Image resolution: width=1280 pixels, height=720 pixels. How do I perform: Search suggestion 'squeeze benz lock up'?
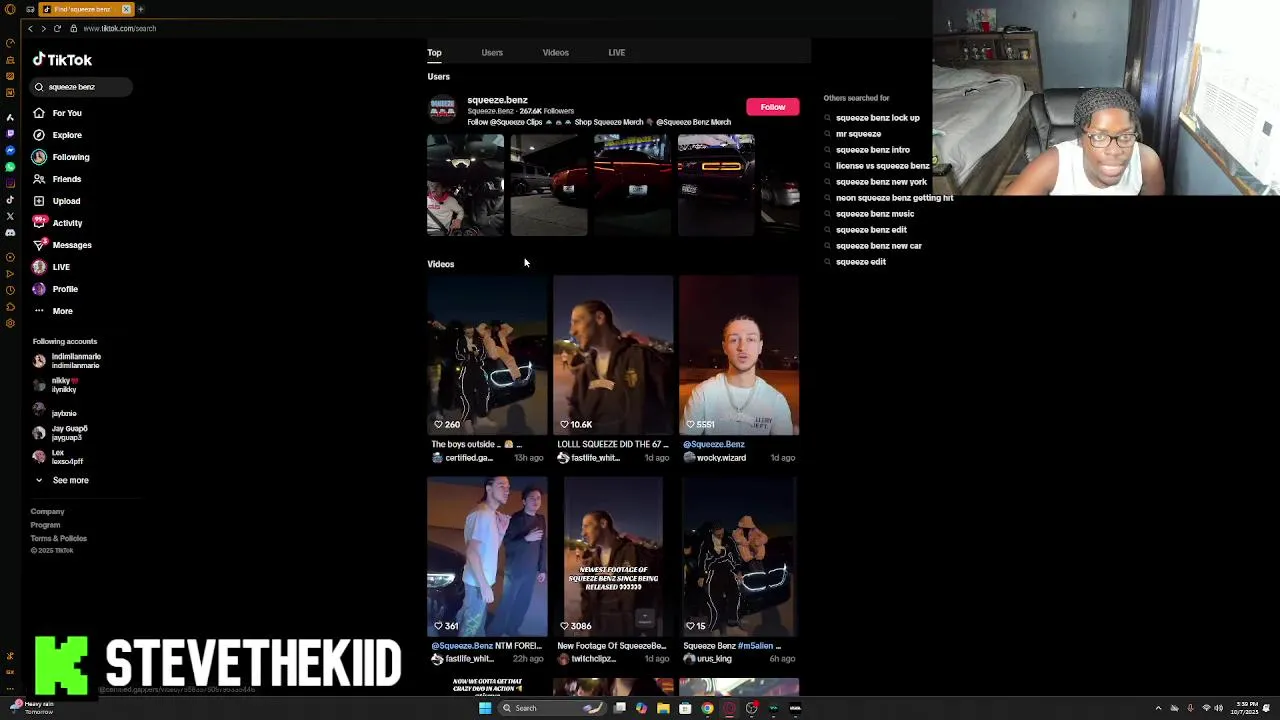(x=877, y=118)
